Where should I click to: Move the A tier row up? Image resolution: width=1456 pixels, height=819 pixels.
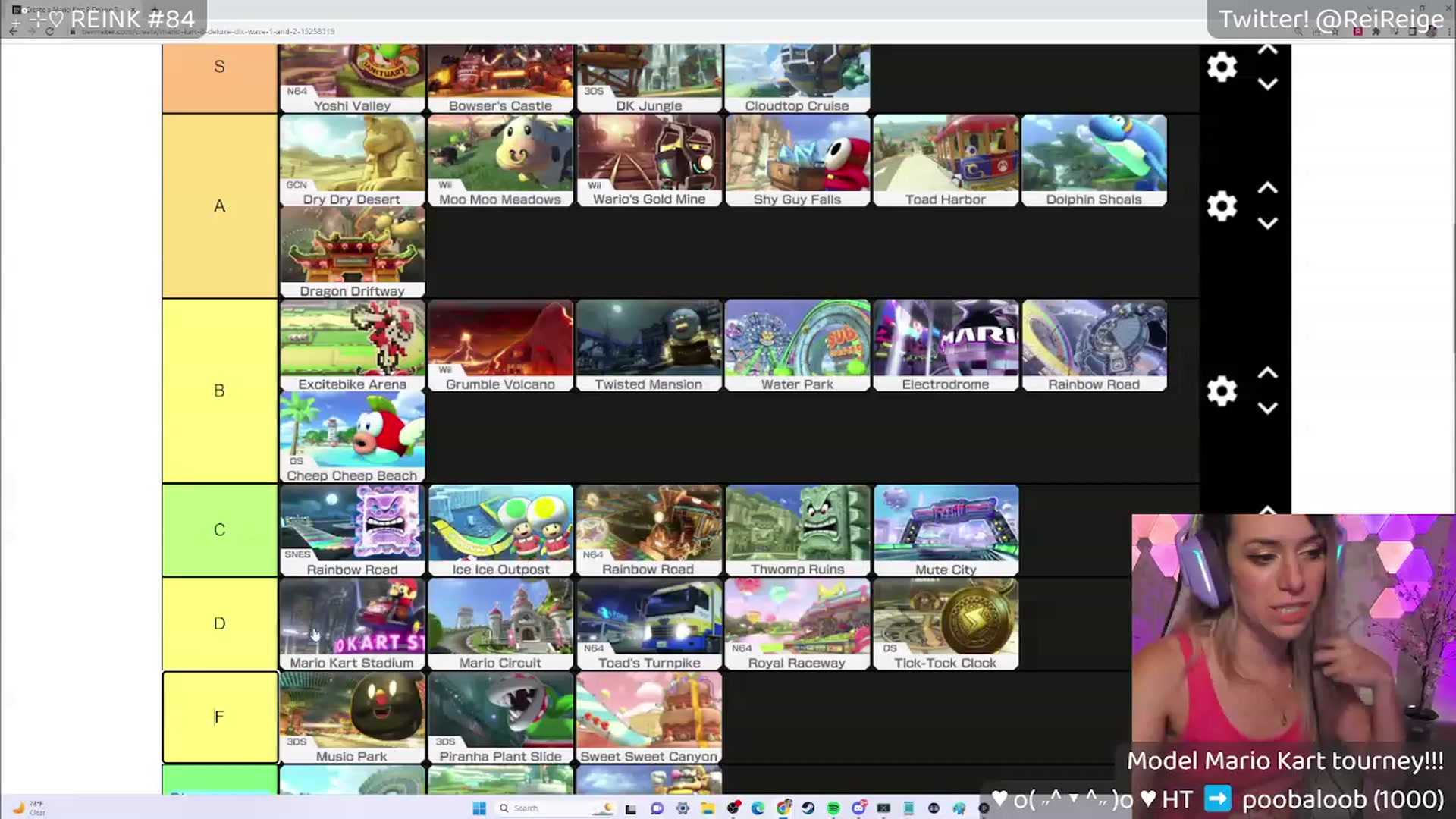[1268, 188]
